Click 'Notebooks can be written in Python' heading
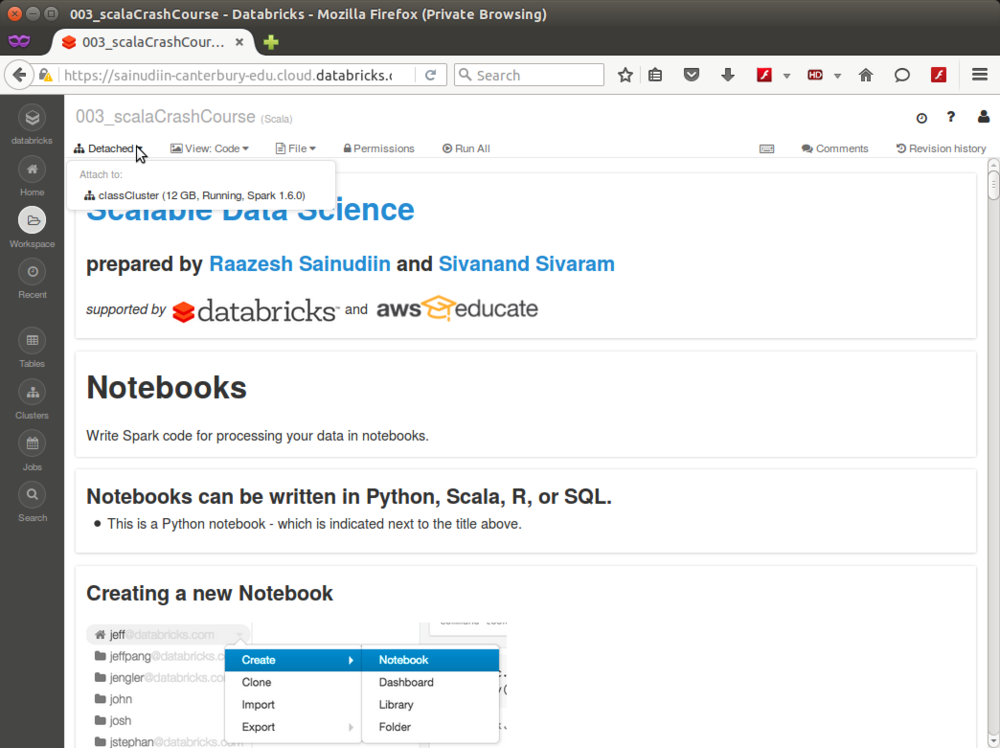This screenshot has width=1000, height=748. (x=349, y=496)
